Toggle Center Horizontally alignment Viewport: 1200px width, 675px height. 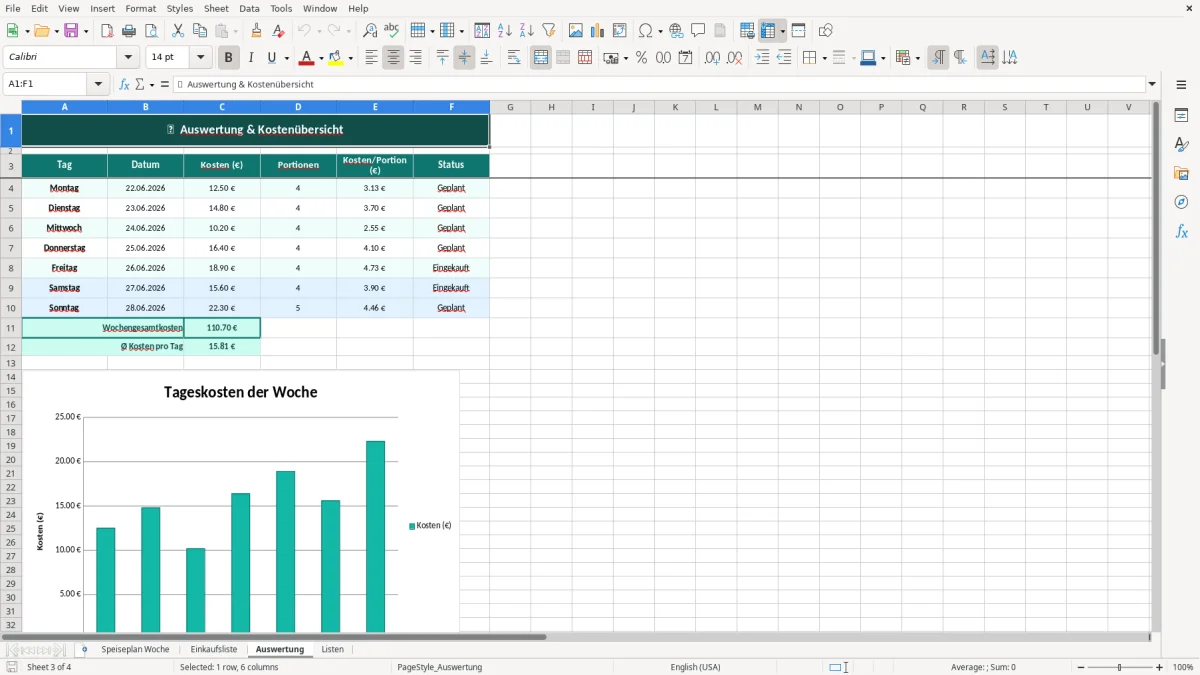(393, 58)
